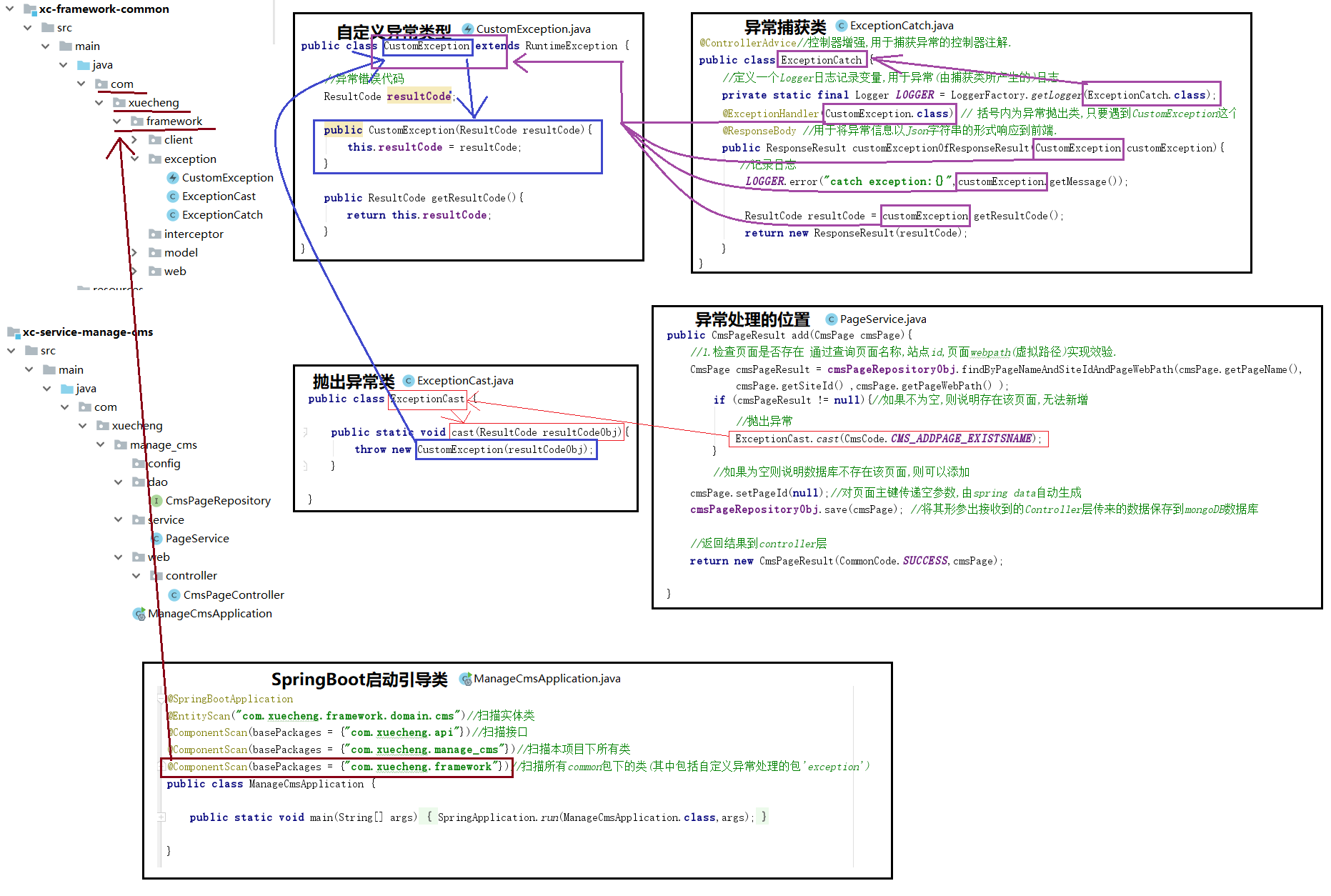Select the interceptor folder label
1331x896 pixels.
tap(194, 234)
